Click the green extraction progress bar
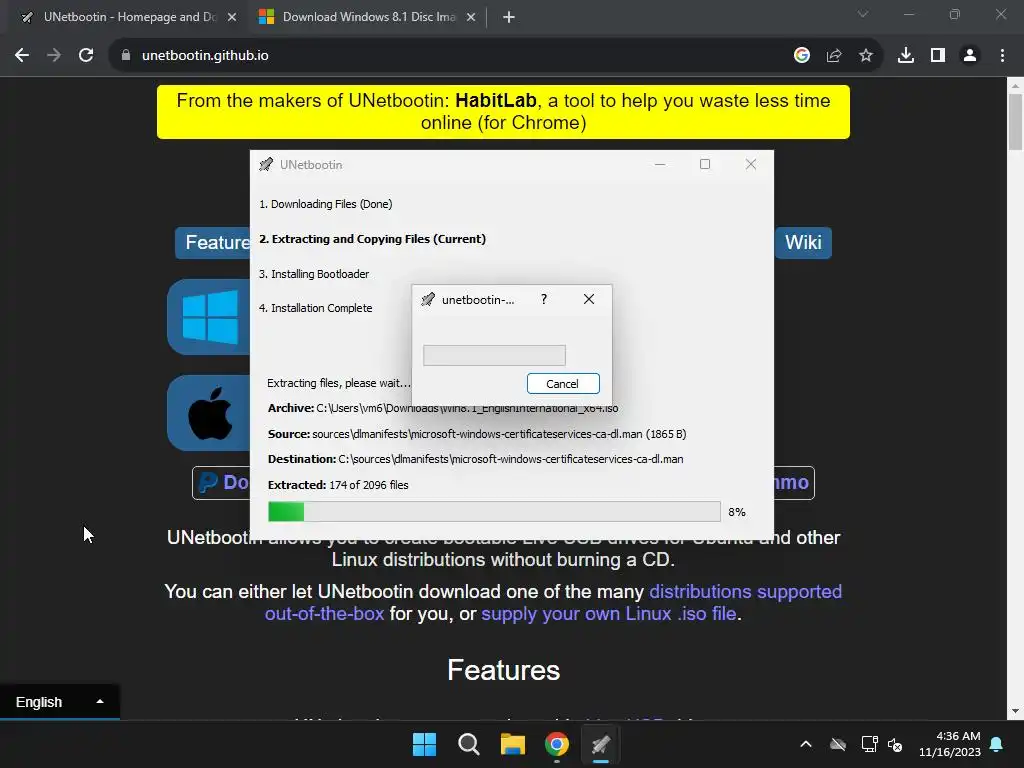 pyautogui.click(x=494, y=511)
